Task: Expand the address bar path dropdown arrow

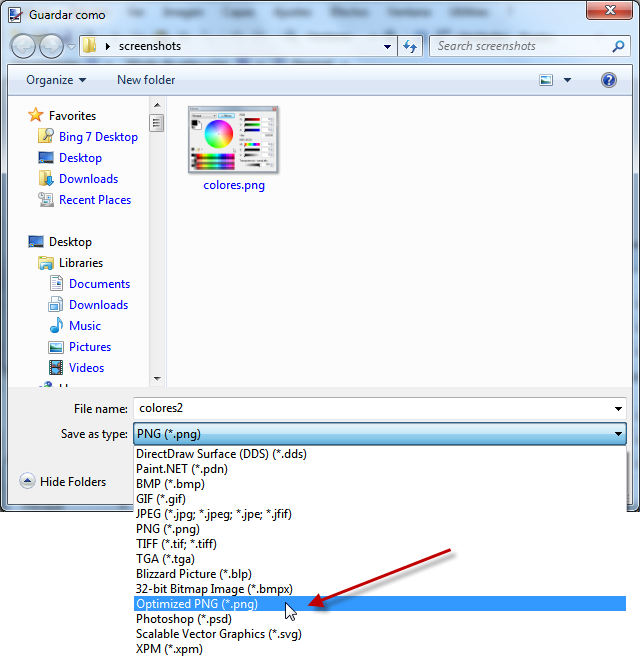Action: pyautogui.click(x=387, y=46)
